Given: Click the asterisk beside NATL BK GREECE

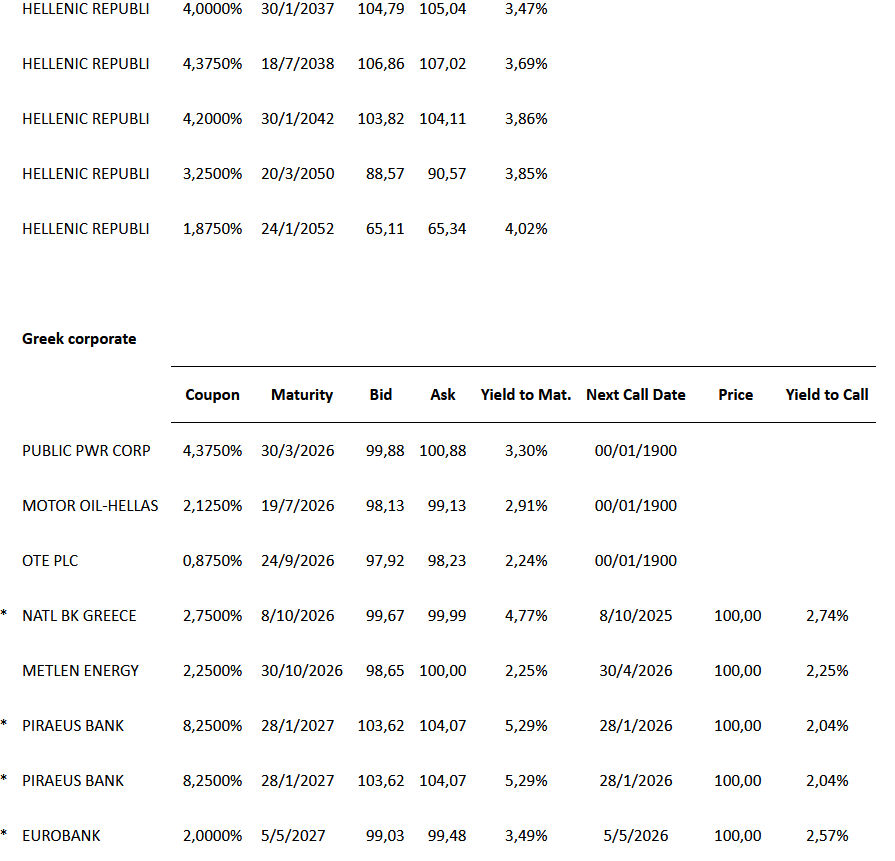Looking at the screenshot, I should [x=4, y=615].
